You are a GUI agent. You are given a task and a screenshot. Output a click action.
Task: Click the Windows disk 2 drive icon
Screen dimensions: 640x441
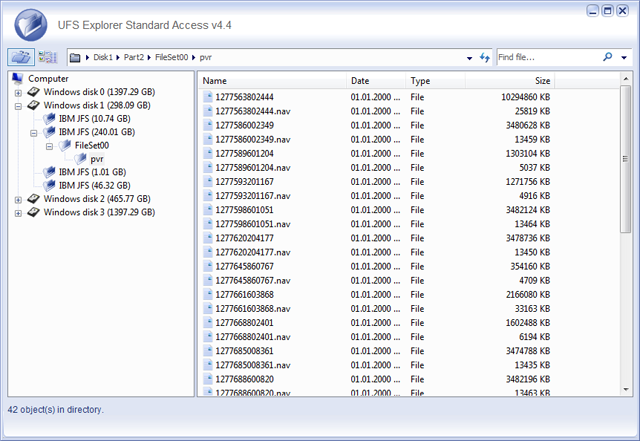pyautogui.click(x=33, y=199)
